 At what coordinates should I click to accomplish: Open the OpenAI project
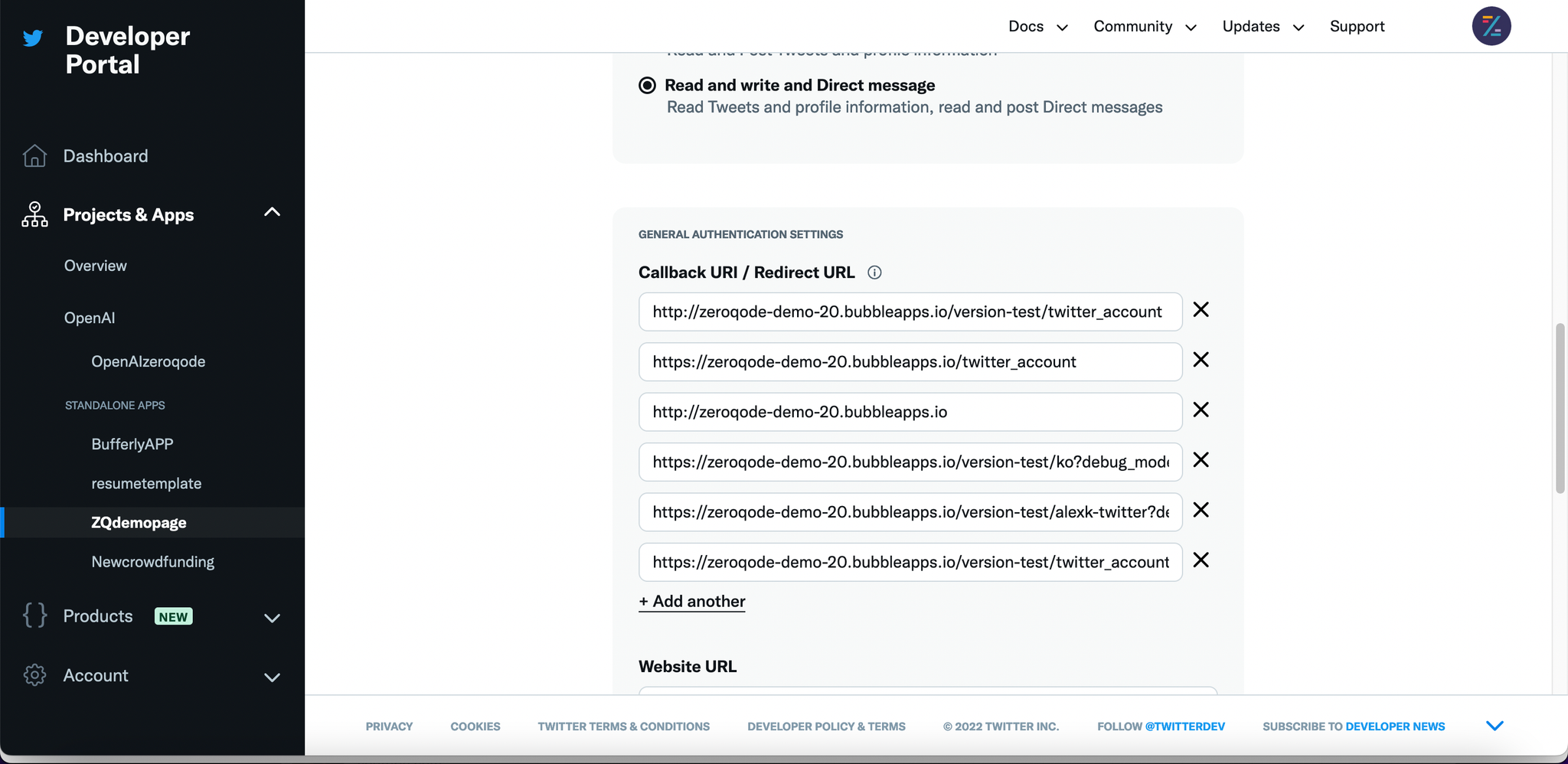[x=90, y=318]
